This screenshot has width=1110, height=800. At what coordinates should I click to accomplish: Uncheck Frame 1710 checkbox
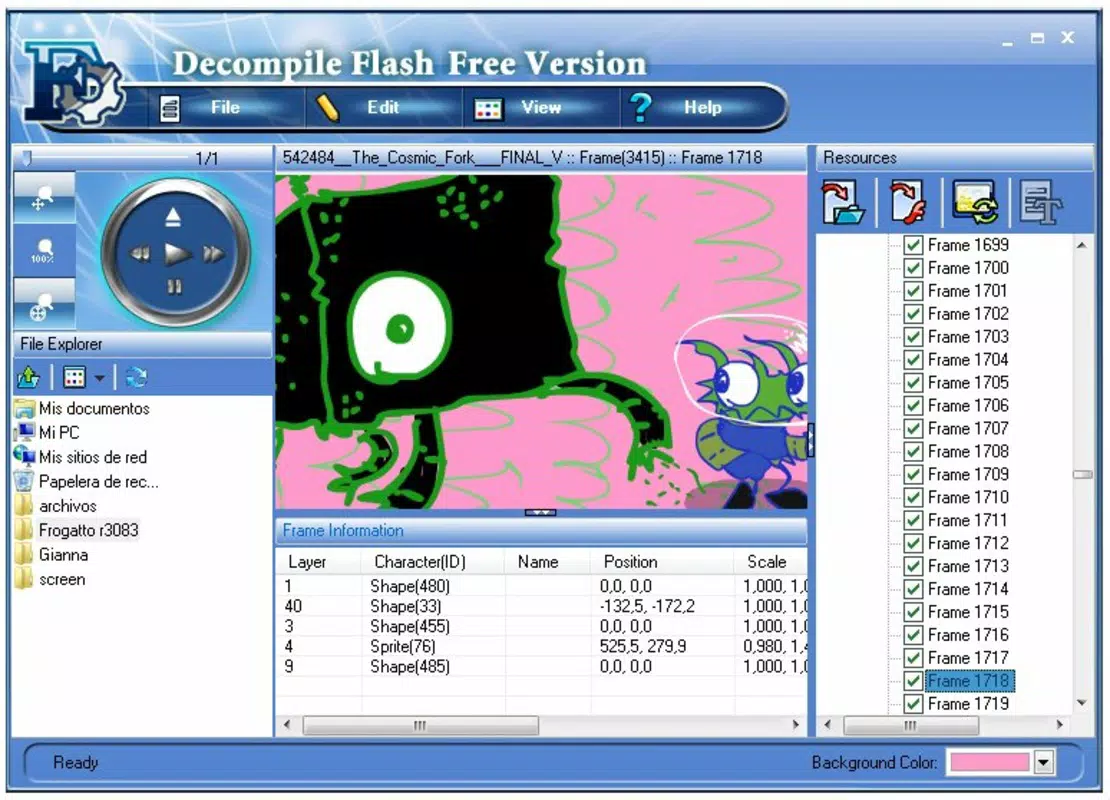click(913, 498)
